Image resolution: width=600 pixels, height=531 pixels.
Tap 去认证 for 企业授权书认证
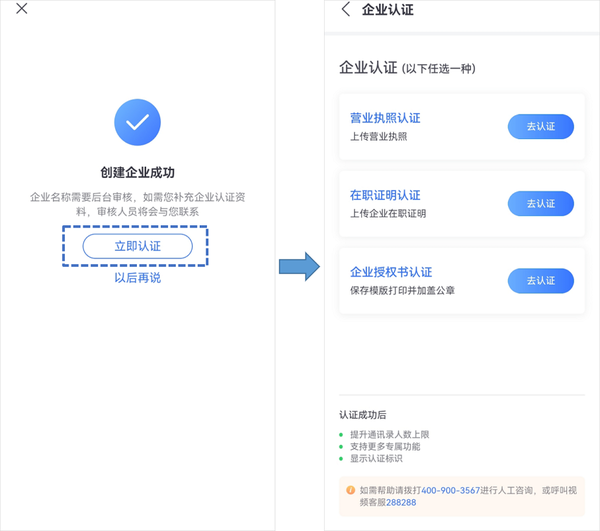pos(541,281)
